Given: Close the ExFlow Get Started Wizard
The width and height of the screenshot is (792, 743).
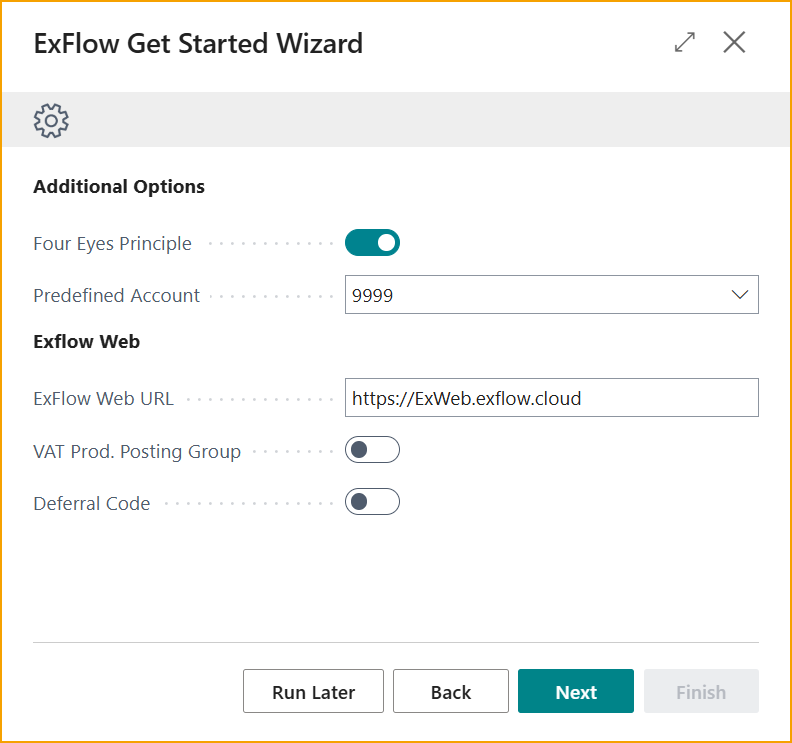Looking at the screenshot, I should [734, 42].
